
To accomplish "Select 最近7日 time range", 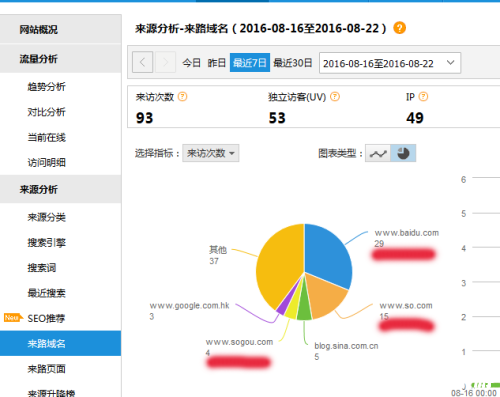I will click(x=250, y=63).
